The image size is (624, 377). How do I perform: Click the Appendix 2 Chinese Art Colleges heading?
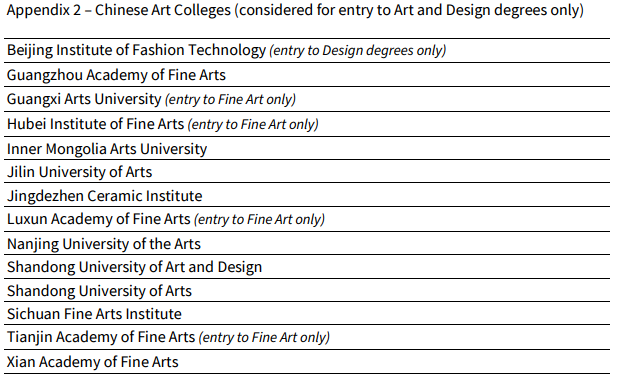pos(295,10)
